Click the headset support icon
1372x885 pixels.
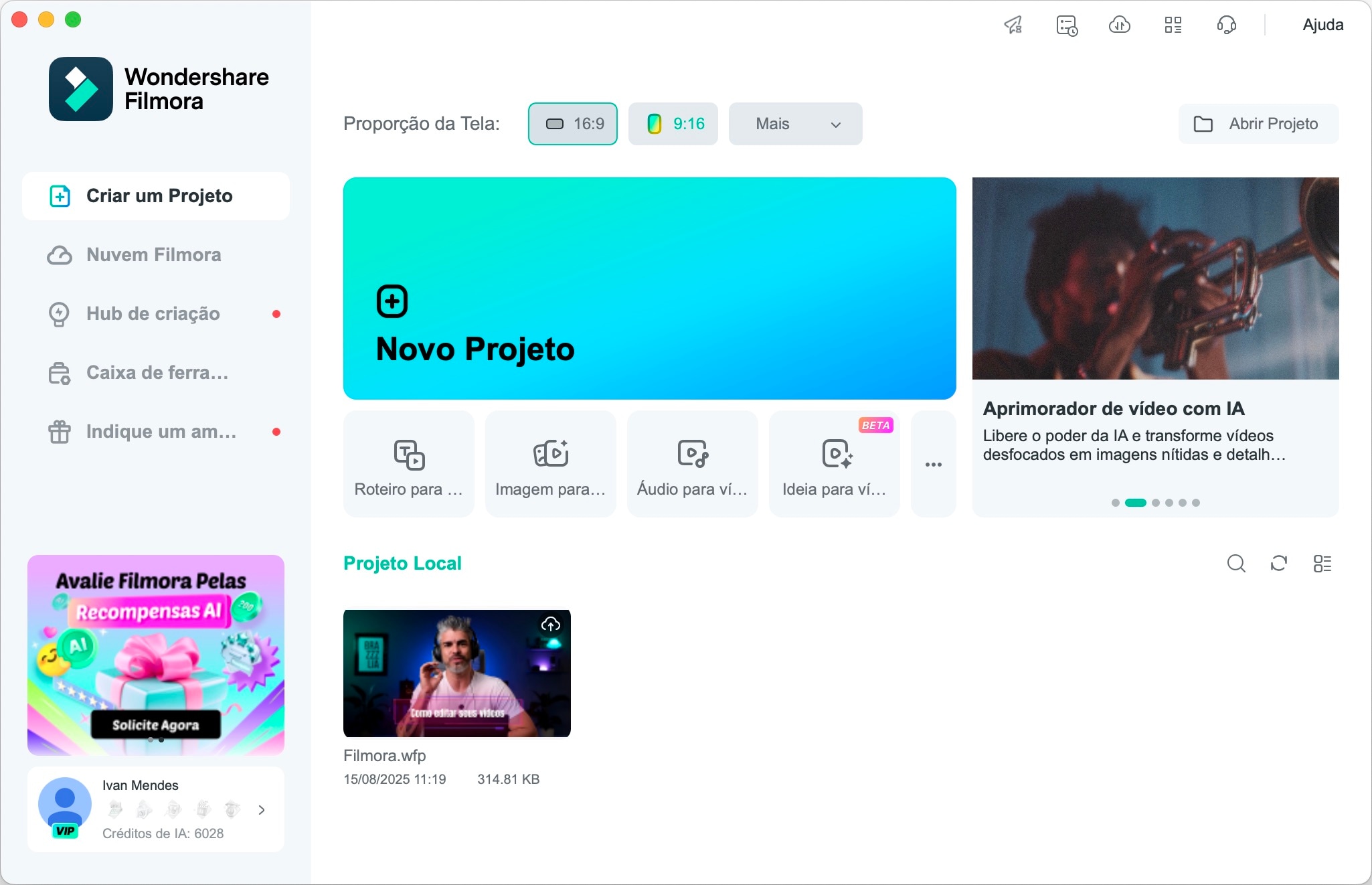point(1226,25)
